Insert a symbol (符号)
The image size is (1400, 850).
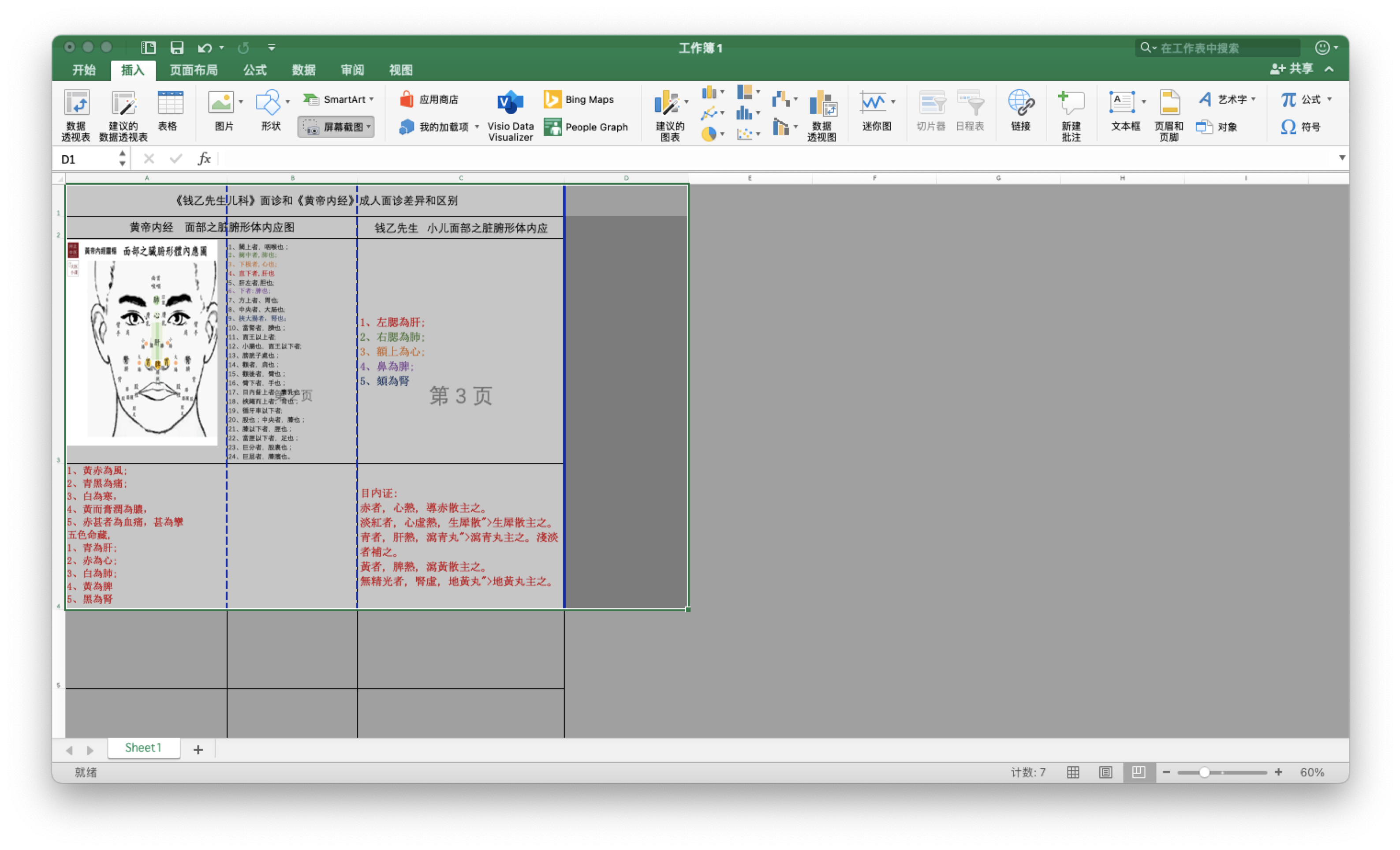[x=1300, y=127]
